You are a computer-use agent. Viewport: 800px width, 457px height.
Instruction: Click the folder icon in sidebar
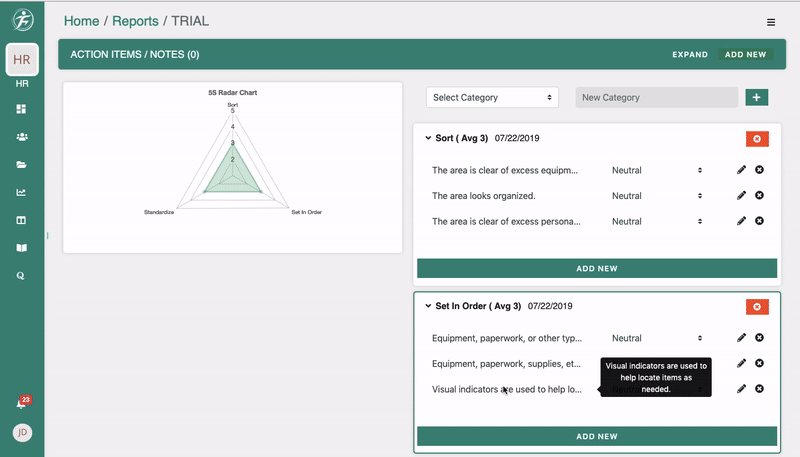(21, 165)
